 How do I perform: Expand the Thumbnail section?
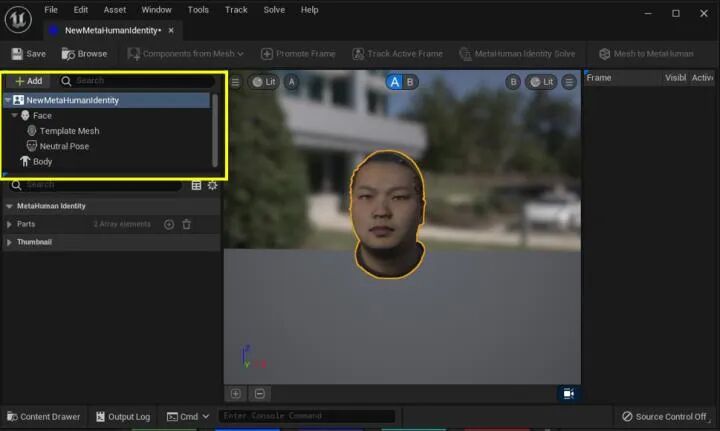(x=9, y=242)
